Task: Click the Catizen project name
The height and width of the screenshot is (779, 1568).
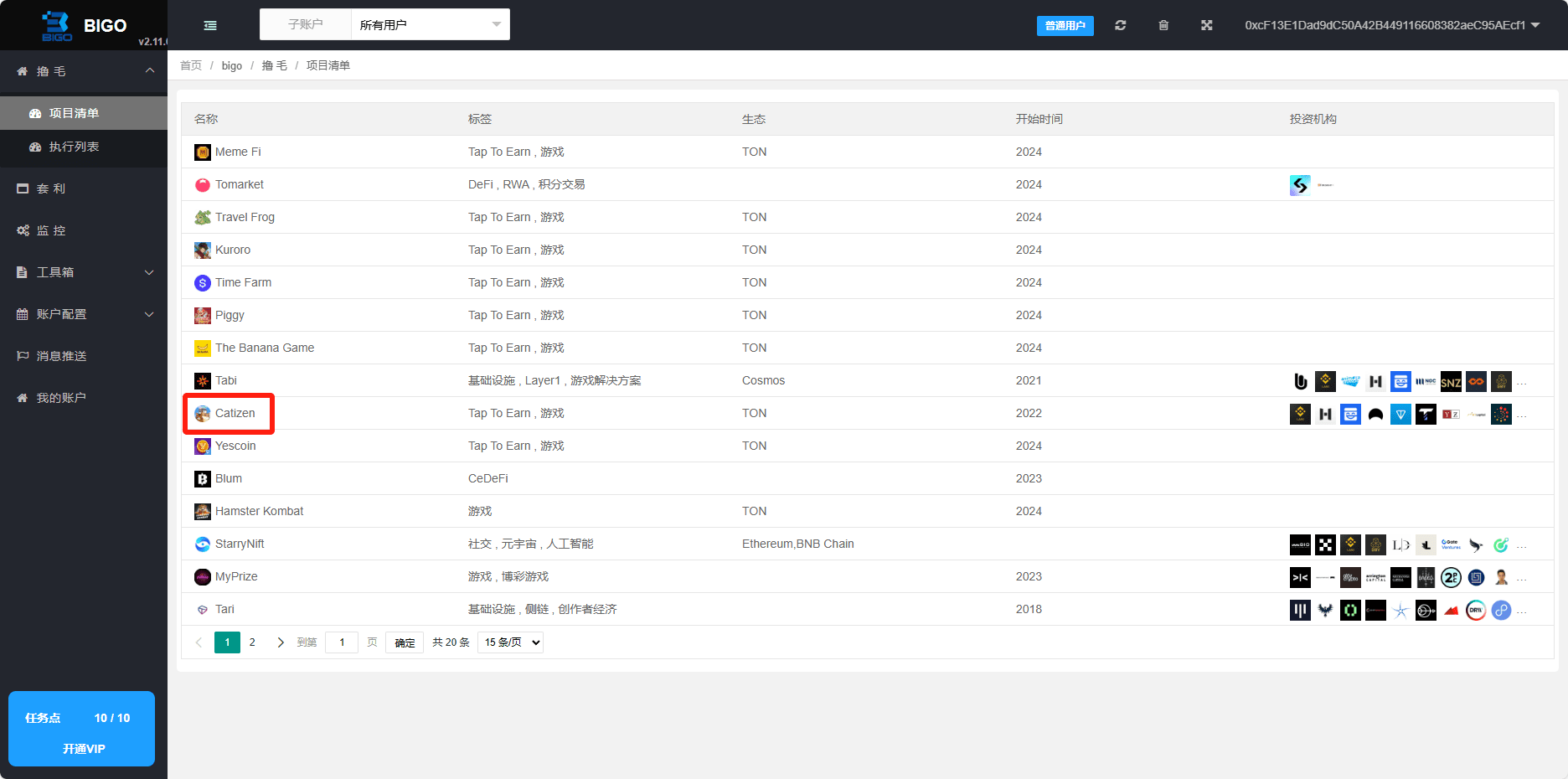Action: click(x=235, y=413)
